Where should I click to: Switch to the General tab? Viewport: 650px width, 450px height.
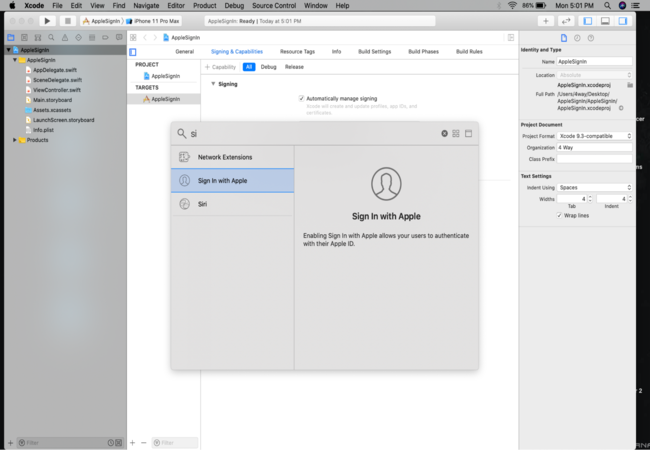[x=184, y=52]
